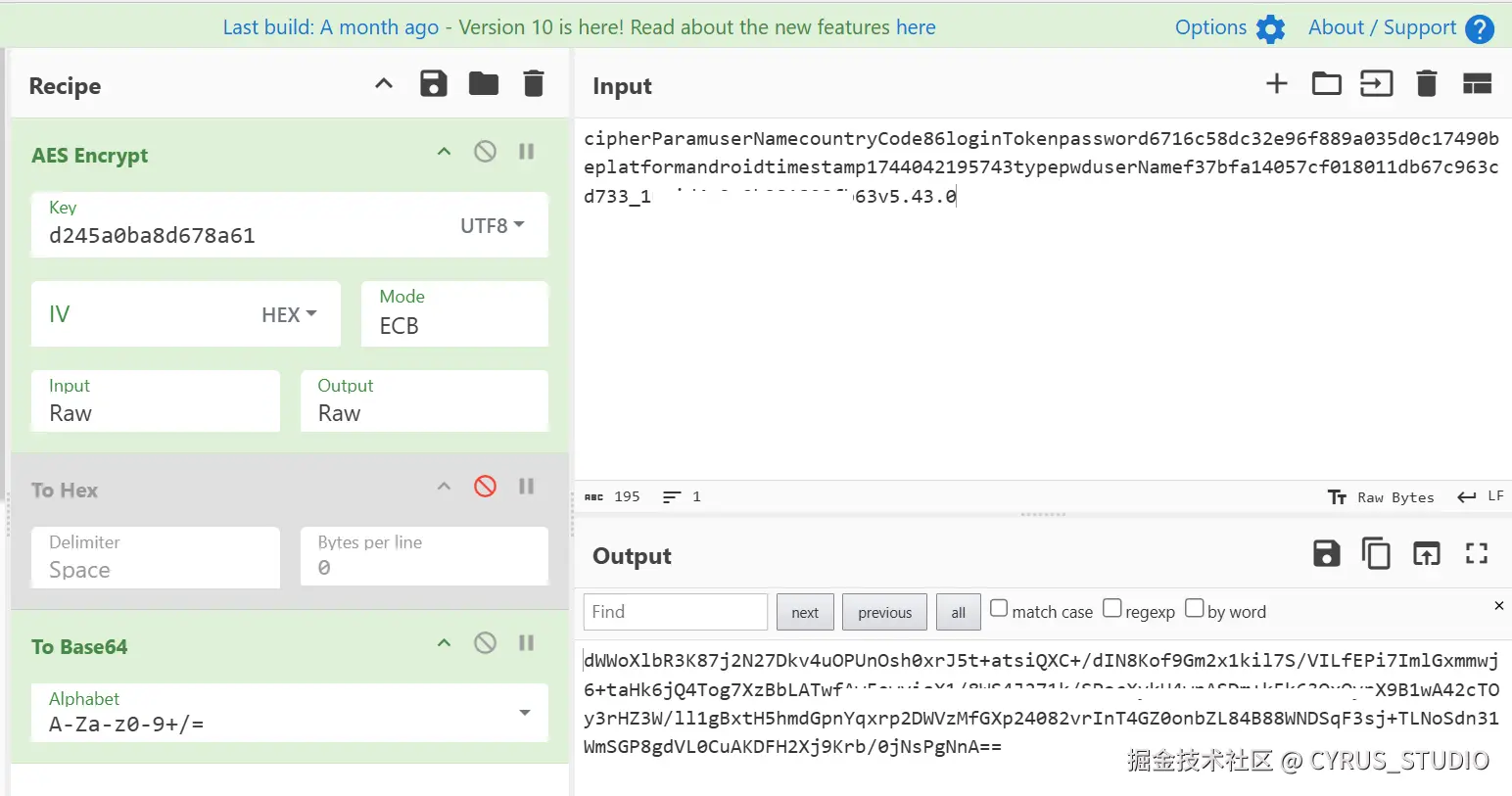The width and height of the screenshot is (1512, 796).
Task: Open the Options gear settings
Action: pos(1270,28)
